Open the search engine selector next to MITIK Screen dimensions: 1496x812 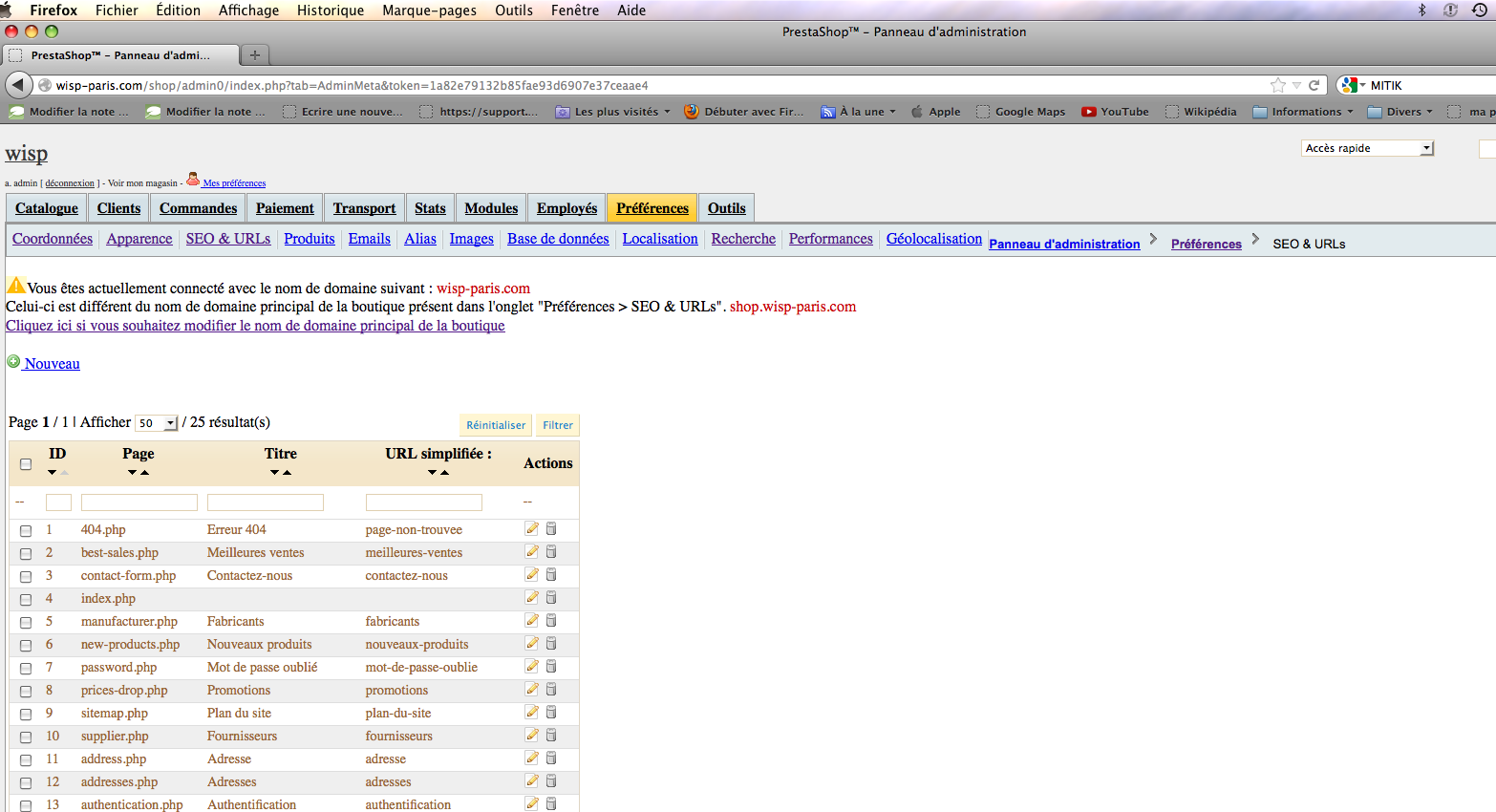pyautogui.click(x=1352, y=85)
